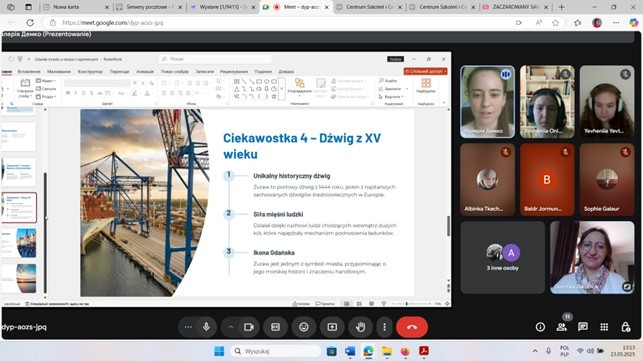Toggle captions in the Meet toolbar
Image resolution: width=643 pixels, height=361 pixels.
[x=275, y=327]
